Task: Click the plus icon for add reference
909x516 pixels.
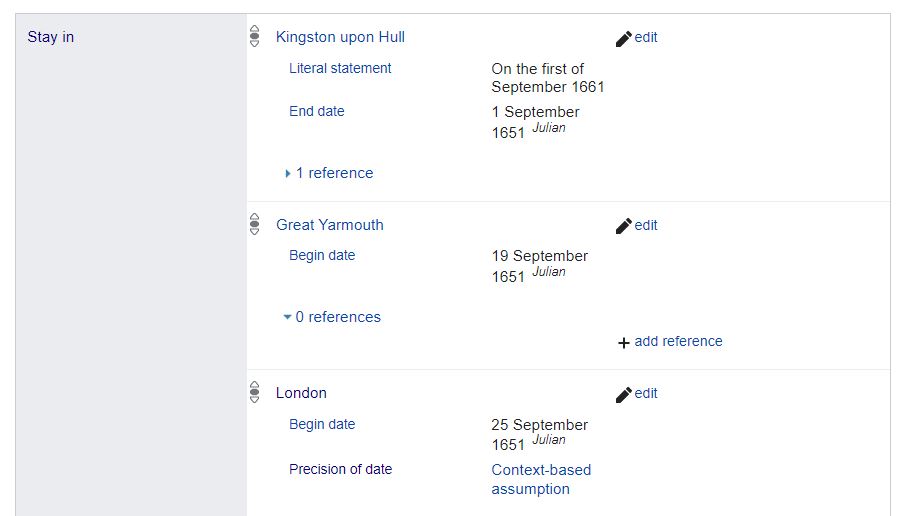Action: (624, 343)
